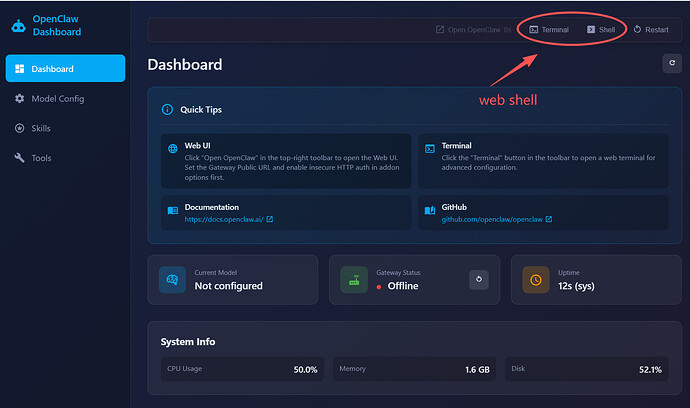Click the "Documentation" tip title
Image resolution: width=690 pixels, height=408 pixels.
[212, 207]
